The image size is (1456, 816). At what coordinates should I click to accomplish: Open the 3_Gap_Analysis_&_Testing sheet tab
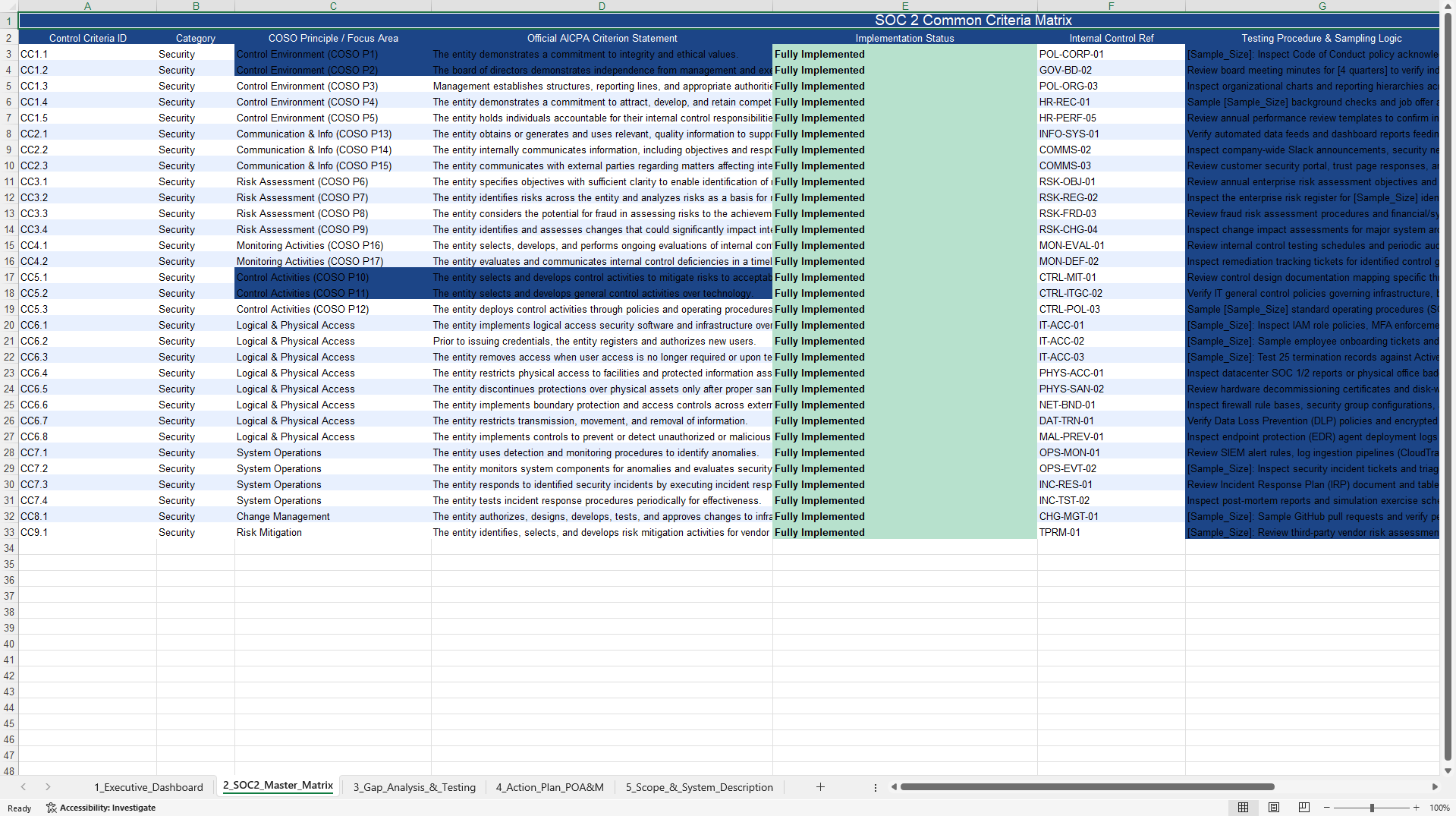coord(414,787)
